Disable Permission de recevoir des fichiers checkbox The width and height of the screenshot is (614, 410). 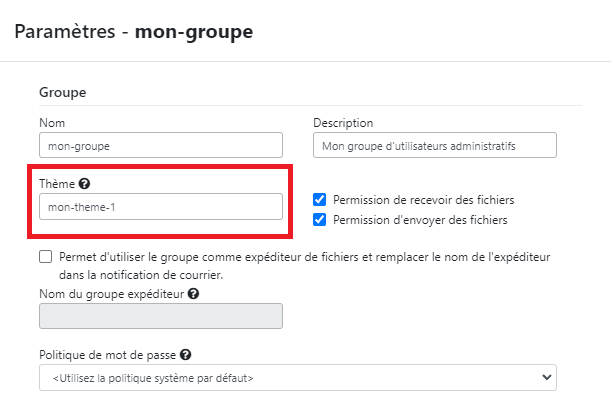[x=320, y=200]
